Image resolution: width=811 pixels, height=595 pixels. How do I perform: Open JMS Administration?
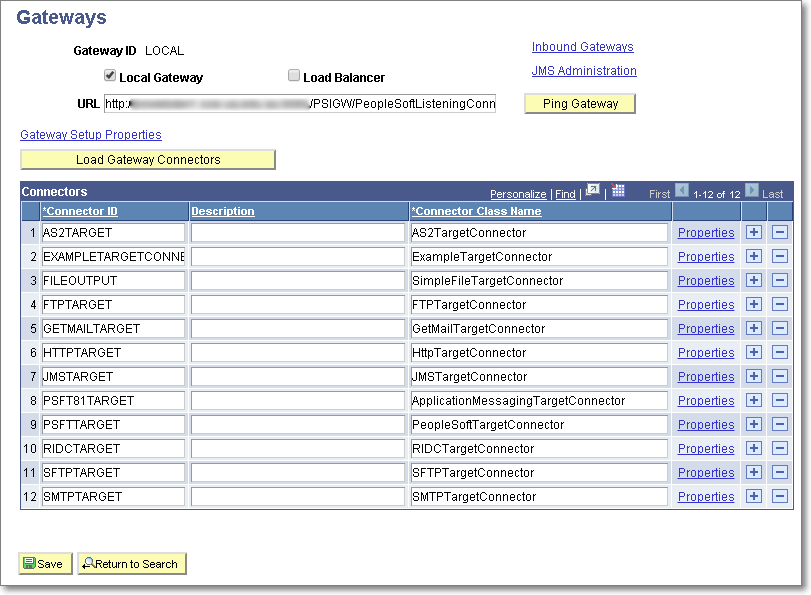584,71
